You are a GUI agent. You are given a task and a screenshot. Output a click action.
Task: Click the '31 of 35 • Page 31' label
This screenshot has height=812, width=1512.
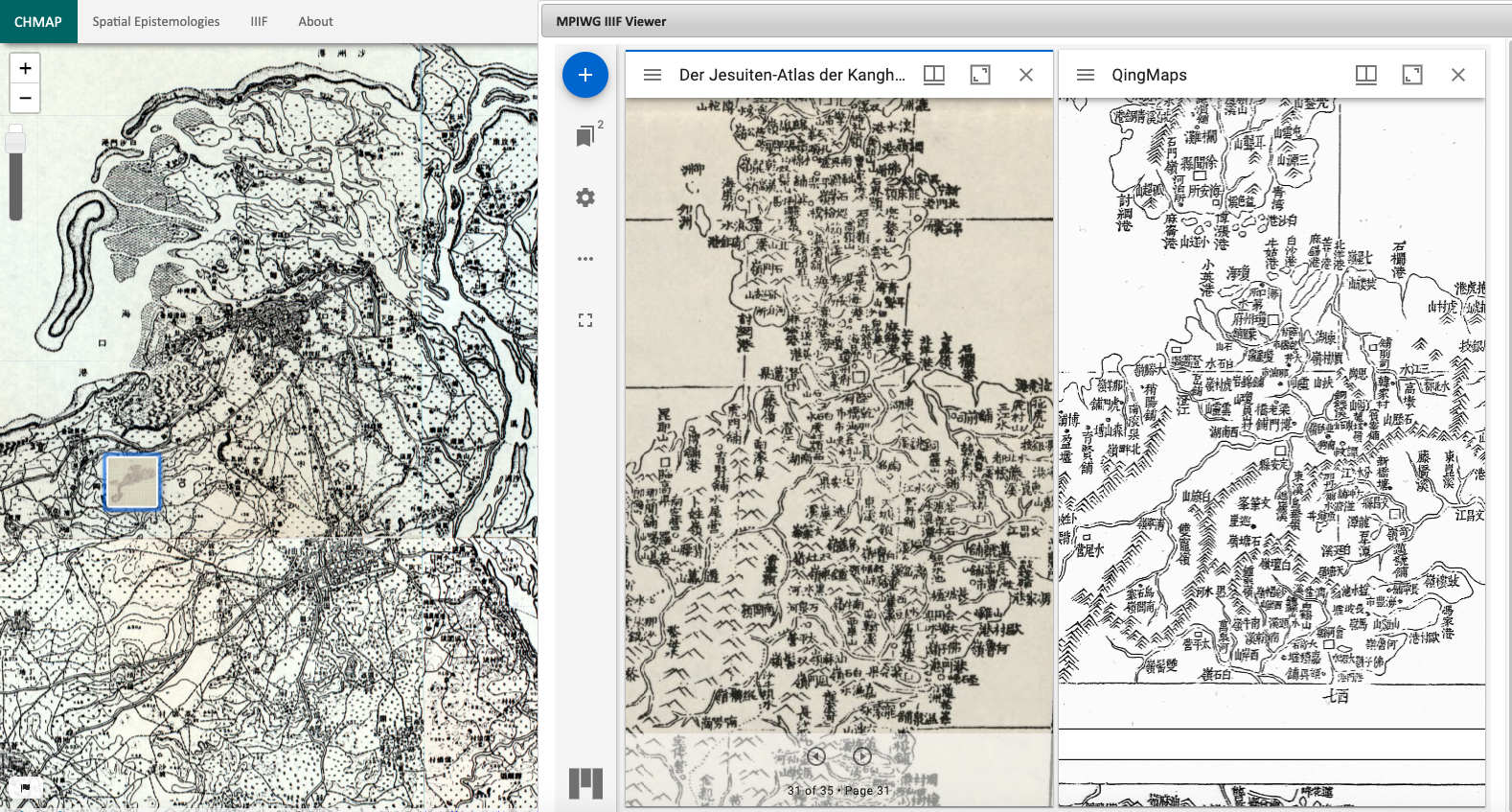point(838,791)
